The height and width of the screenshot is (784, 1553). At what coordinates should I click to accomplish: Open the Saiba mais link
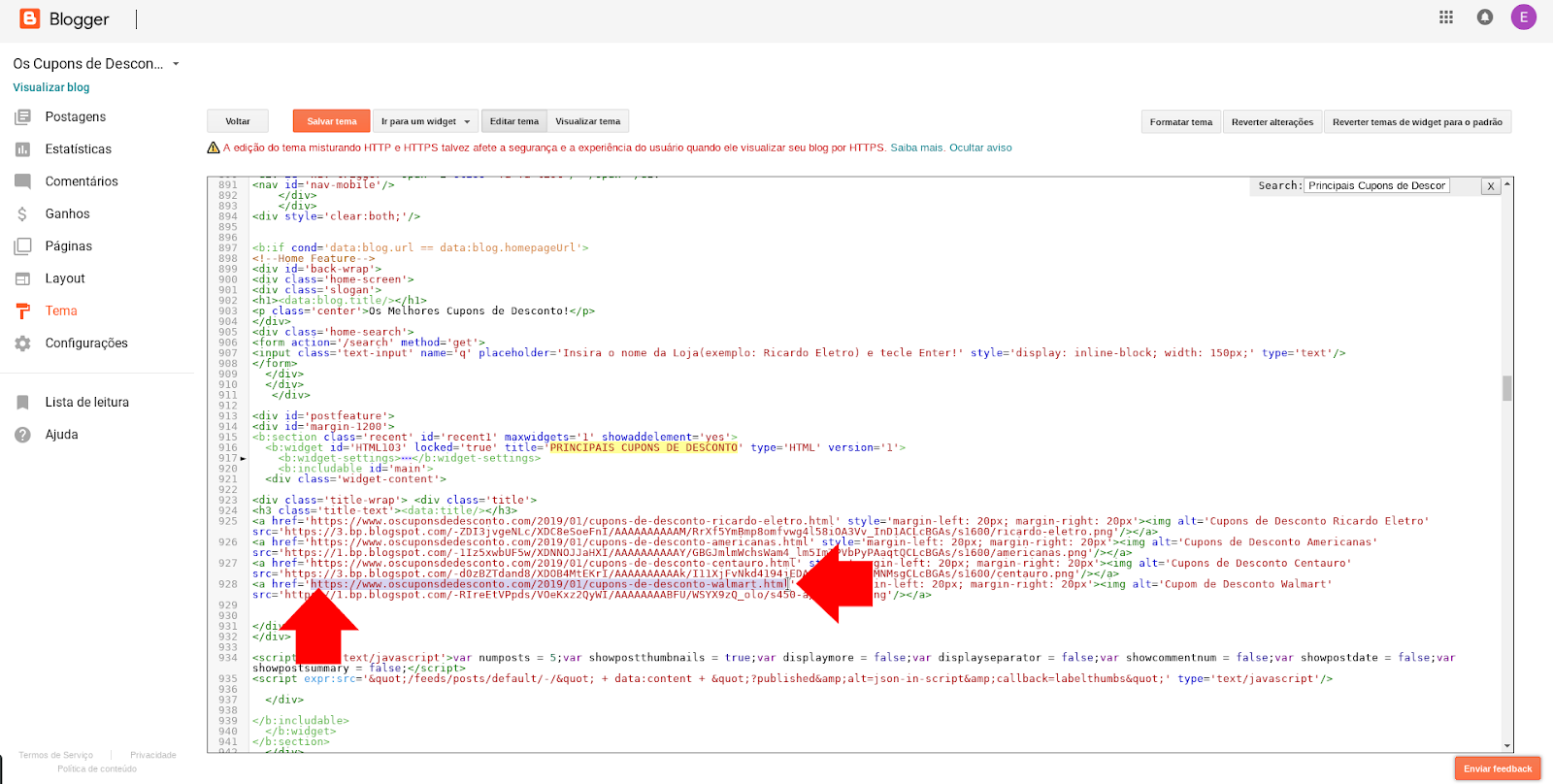pyautogui.click(x=917, y=147)
